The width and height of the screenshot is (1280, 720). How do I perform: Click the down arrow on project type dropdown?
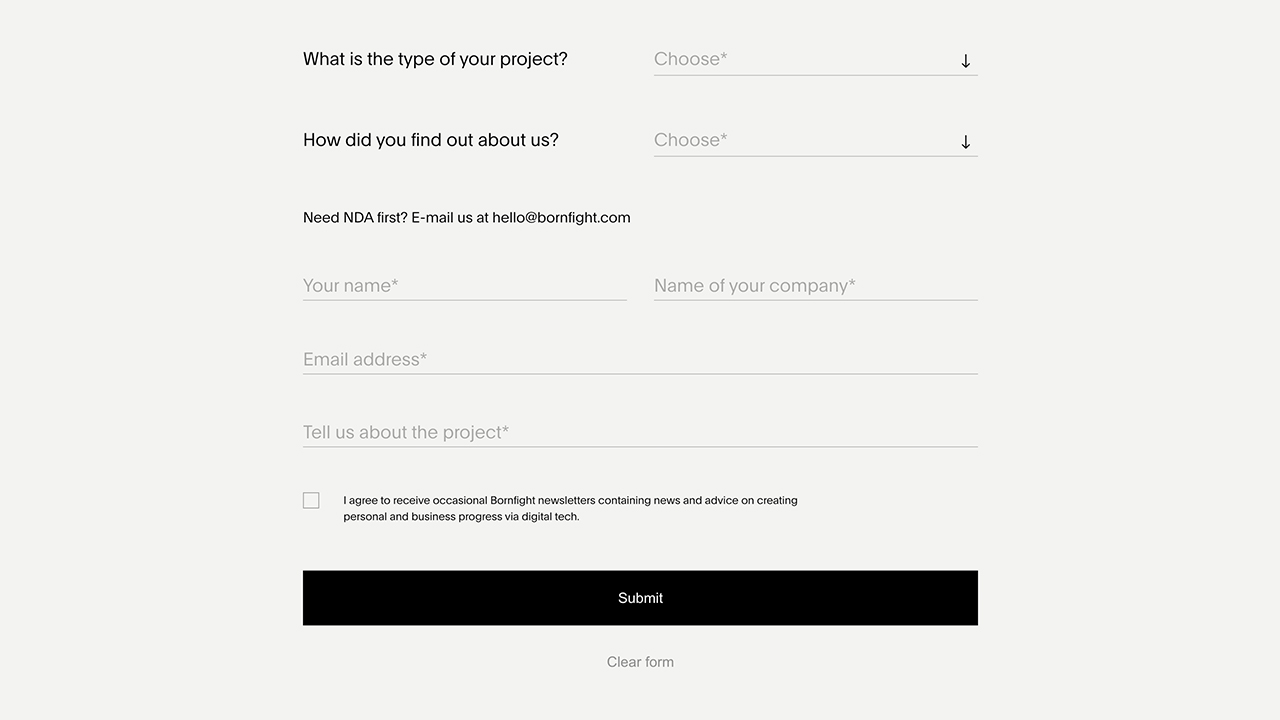pos(965,61)
